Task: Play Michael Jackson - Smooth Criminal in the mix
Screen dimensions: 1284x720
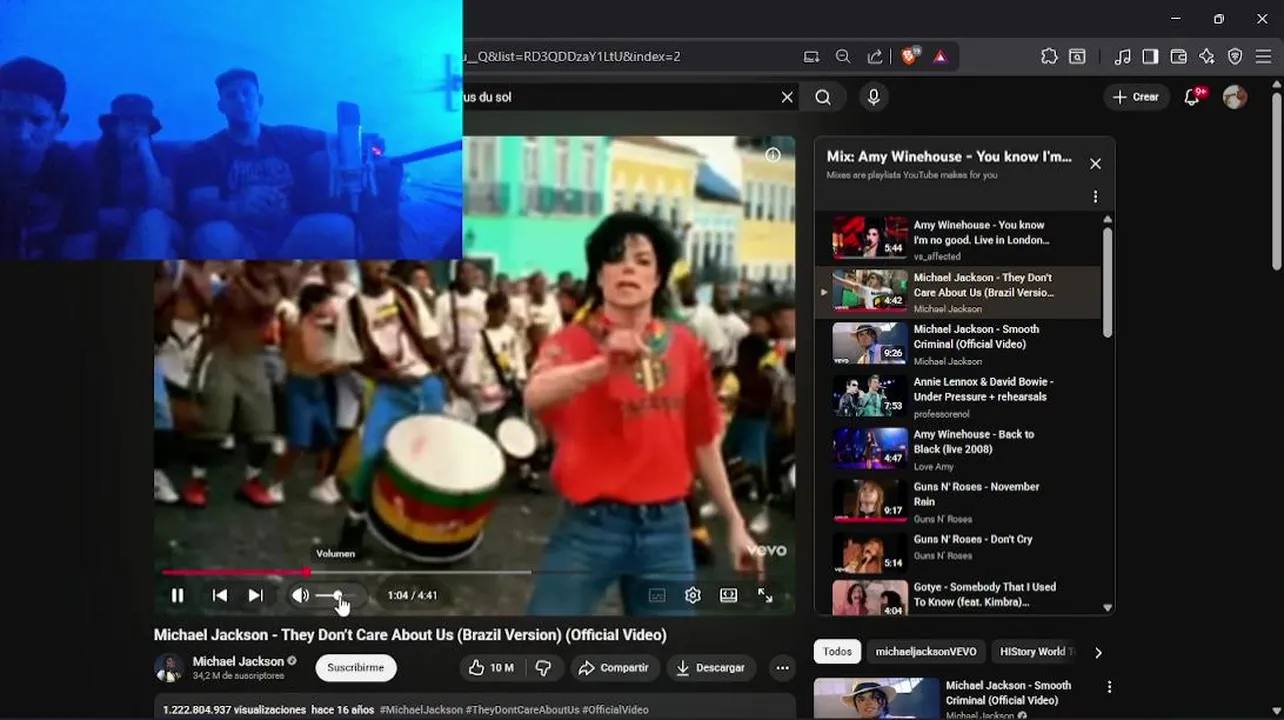Action: click(x=958, y=344)
